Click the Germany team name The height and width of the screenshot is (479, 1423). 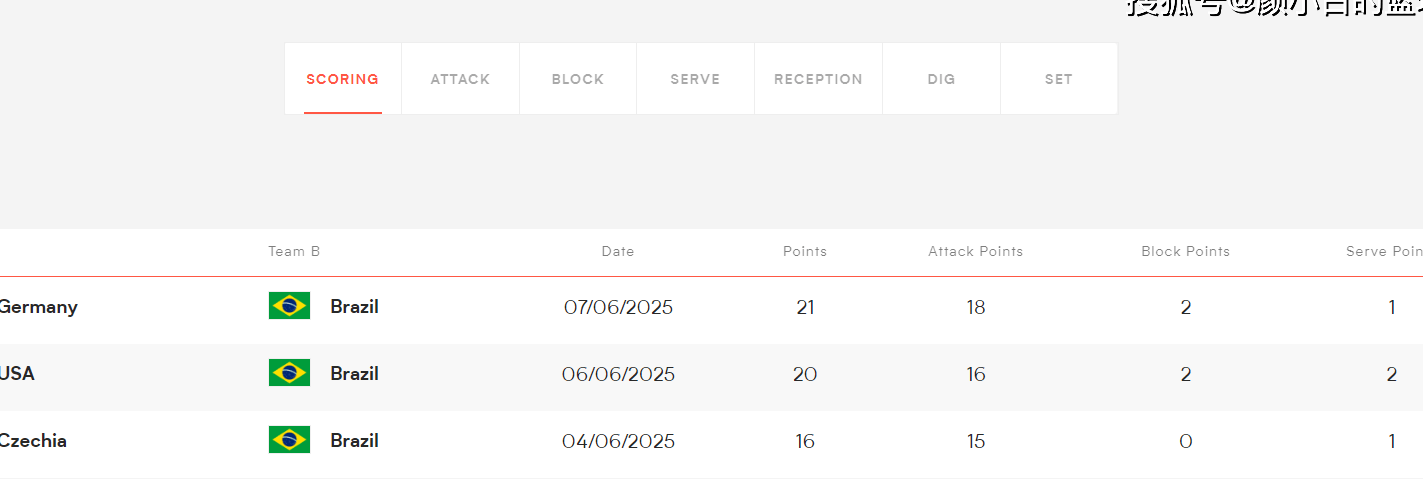pyautogui.click(x=38, y=307)
